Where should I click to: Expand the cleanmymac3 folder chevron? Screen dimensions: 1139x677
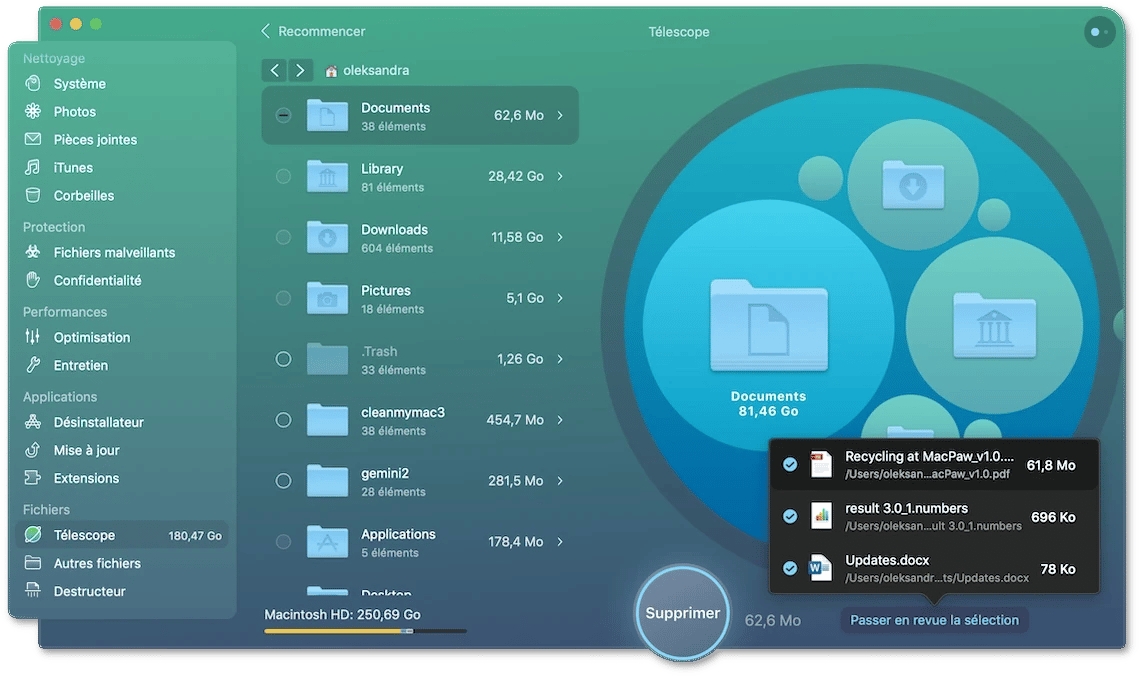(x=560, y=420)
